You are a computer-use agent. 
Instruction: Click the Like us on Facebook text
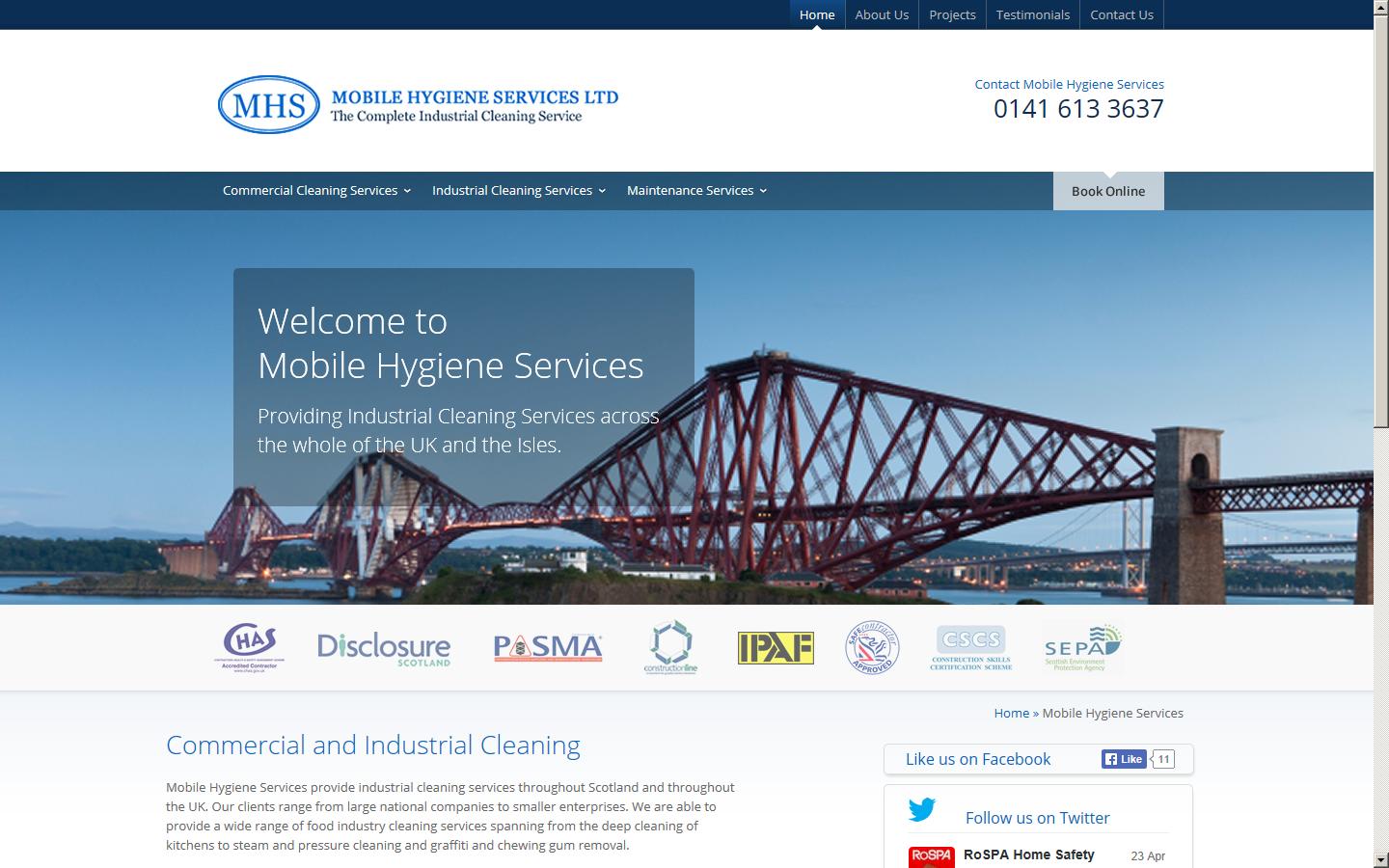pyautogui.click(x=977, y=759)
